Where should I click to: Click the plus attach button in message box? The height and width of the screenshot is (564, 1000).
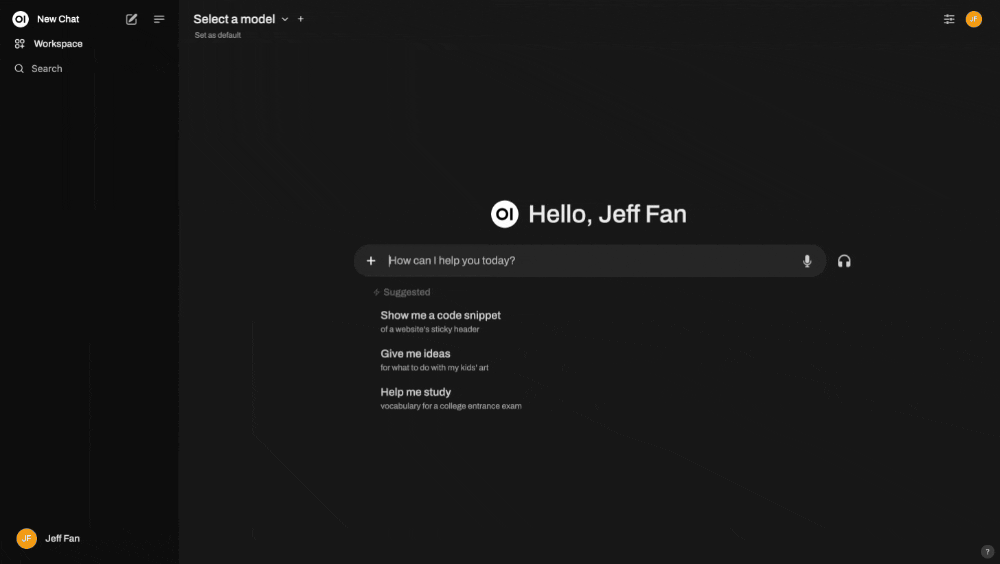[371, 260]
